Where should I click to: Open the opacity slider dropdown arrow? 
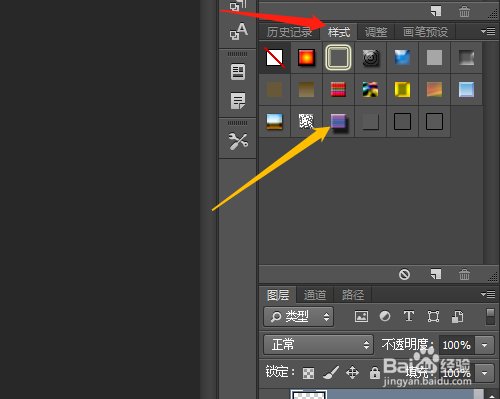[x=484, y=345]
